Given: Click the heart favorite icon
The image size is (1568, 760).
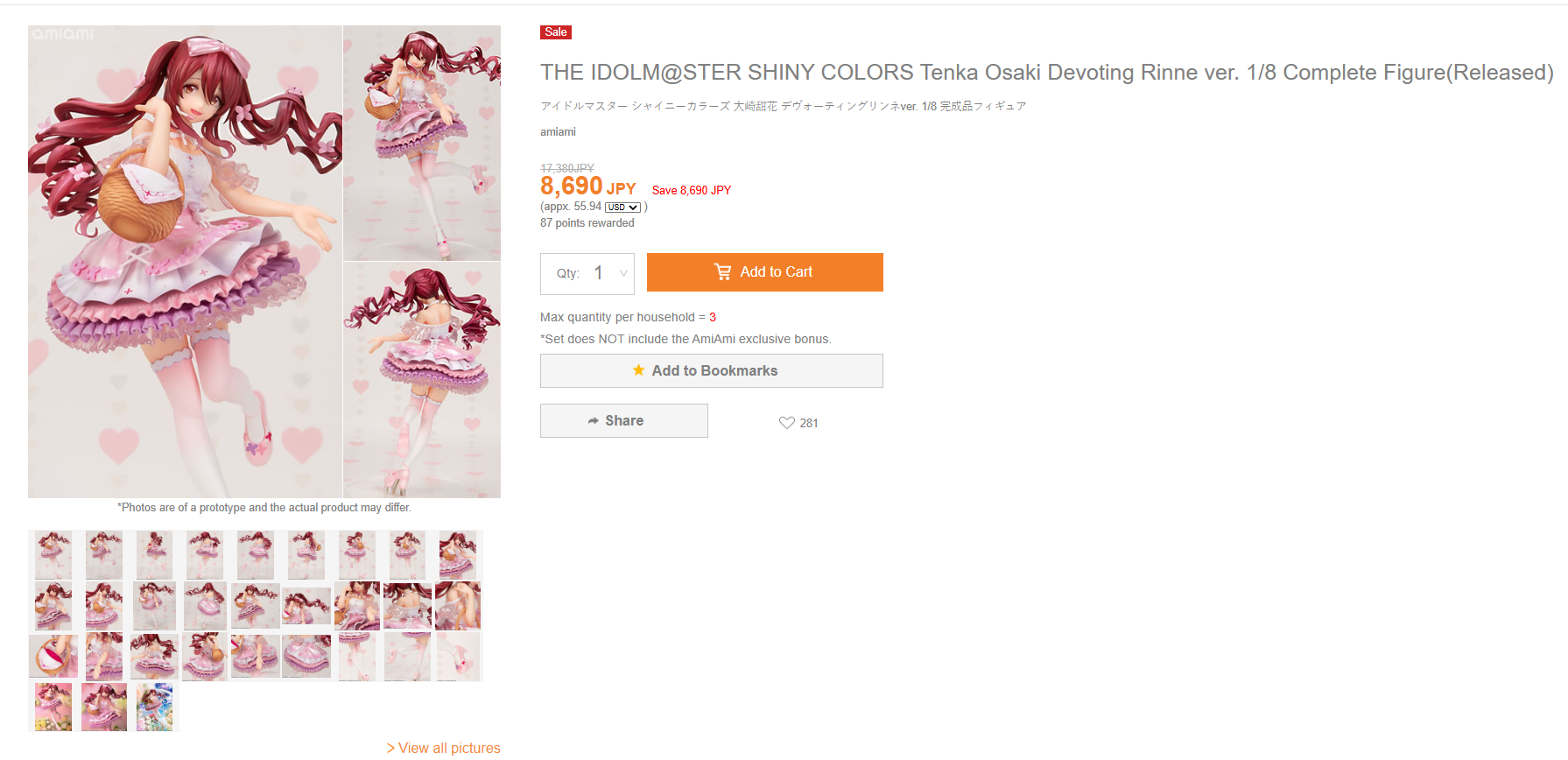Looking at the screenshot, I should (786, 423).
